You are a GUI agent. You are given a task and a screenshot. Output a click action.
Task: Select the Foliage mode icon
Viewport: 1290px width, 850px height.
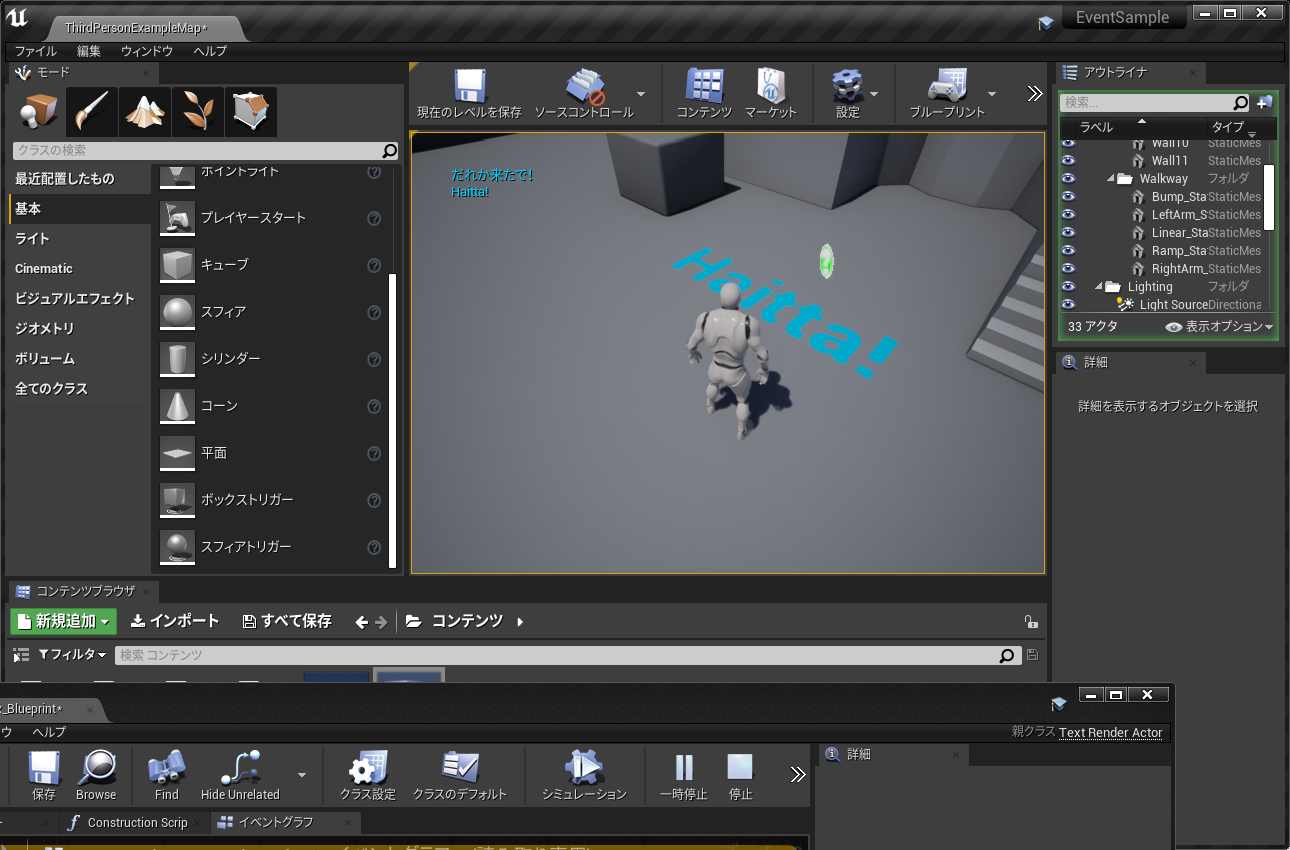point(198,111)
